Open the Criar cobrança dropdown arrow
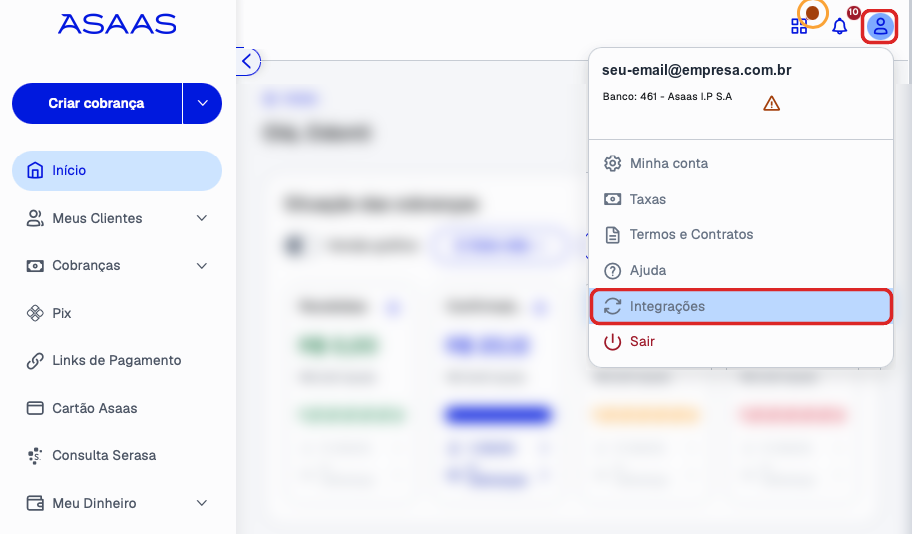 pos(202,104)
